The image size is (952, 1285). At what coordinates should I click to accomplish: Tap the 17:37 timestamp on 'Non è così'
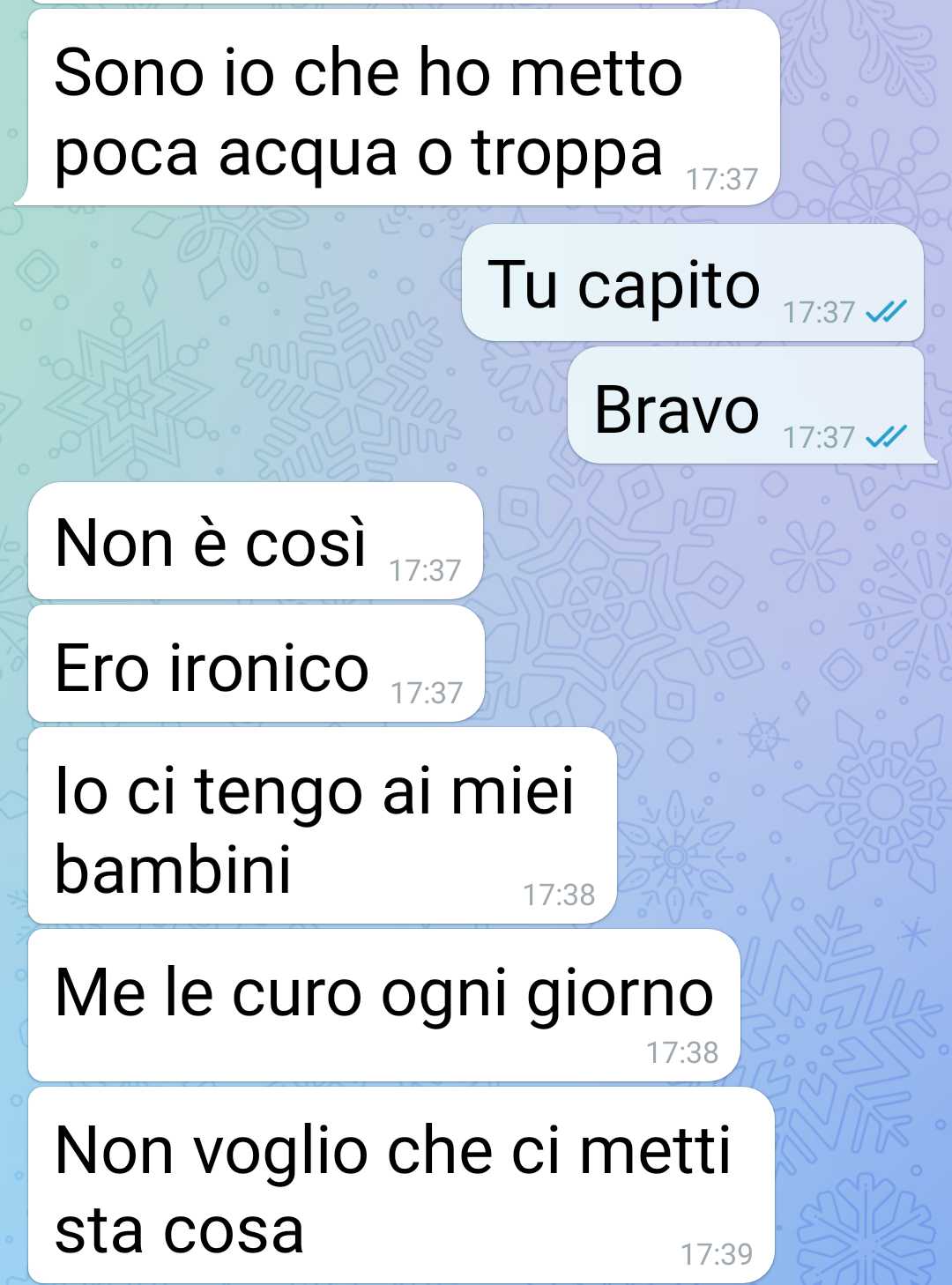(426, 571)
